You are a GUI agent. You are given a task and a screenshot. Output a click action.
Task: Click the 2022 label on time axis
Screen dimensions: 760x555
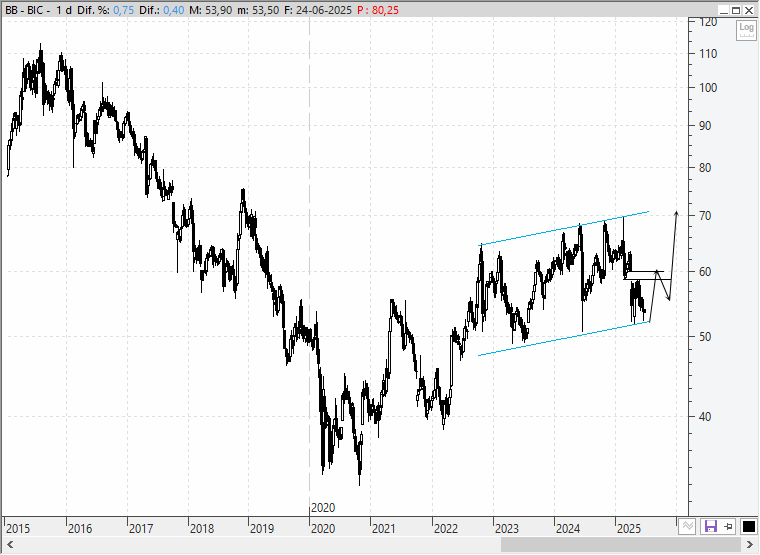click(x=445, y=528)
